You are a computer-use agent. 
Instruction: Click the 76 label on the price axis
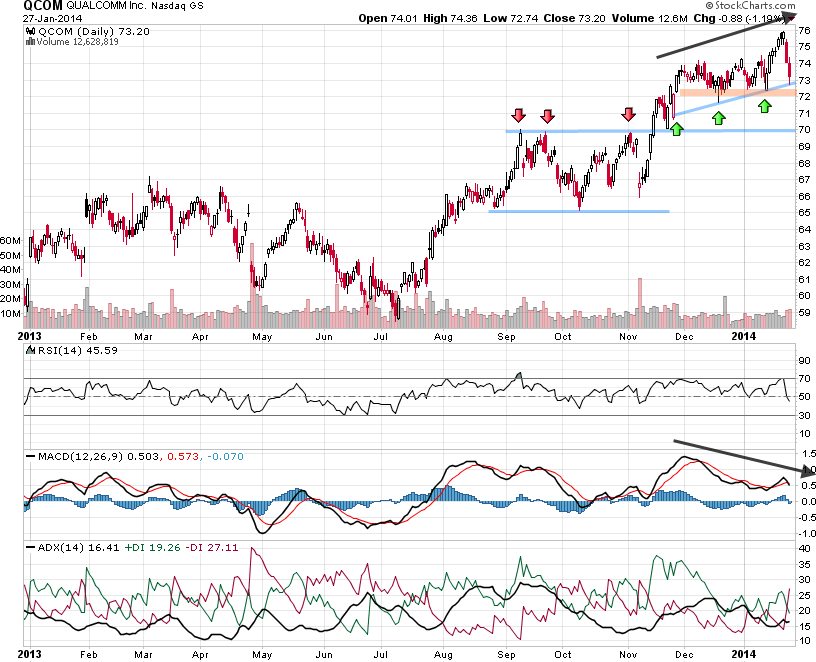804,30
